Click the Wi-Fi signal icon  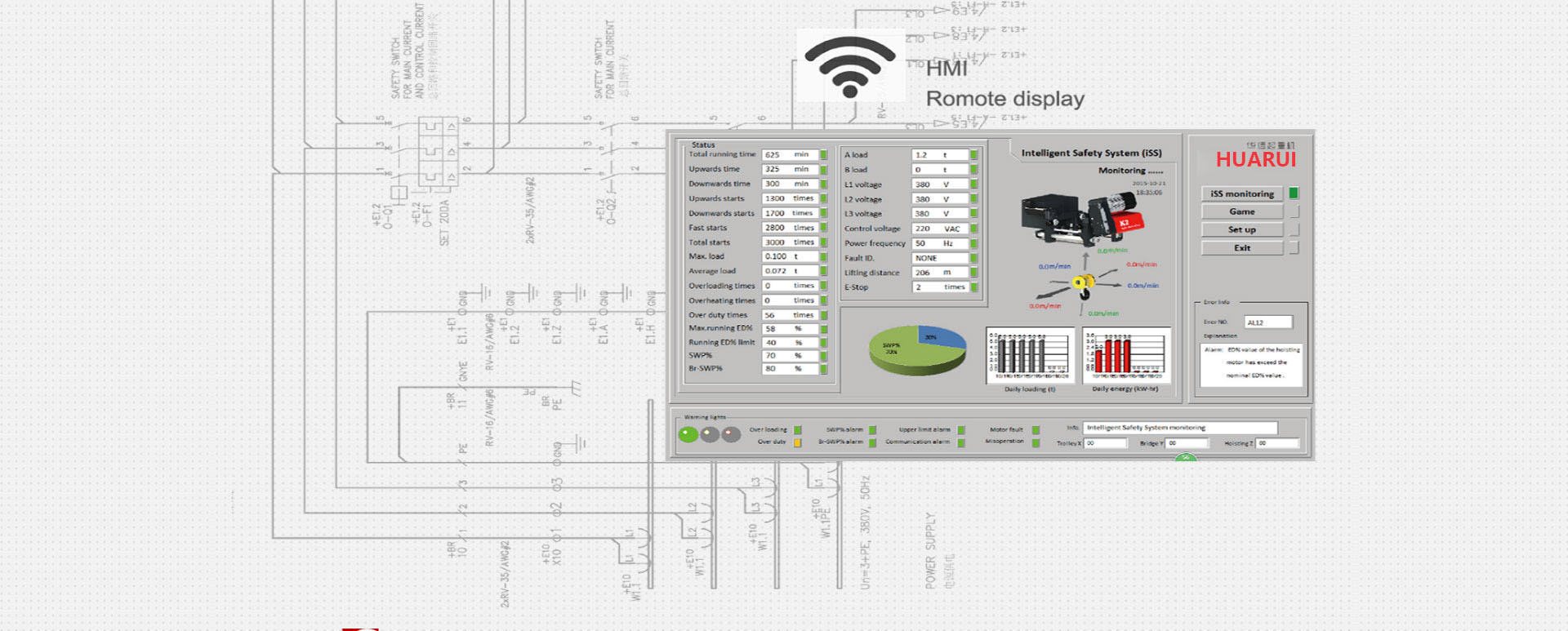[849, 66]
